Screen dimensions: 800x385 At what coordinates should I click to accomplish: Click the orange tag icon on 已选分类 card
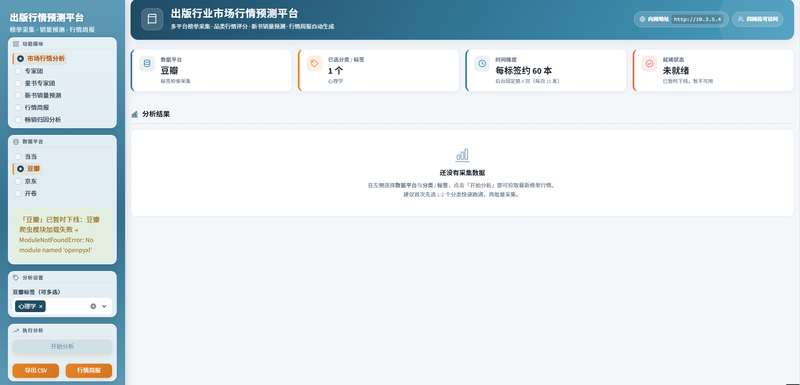click(x=315, y=64)
